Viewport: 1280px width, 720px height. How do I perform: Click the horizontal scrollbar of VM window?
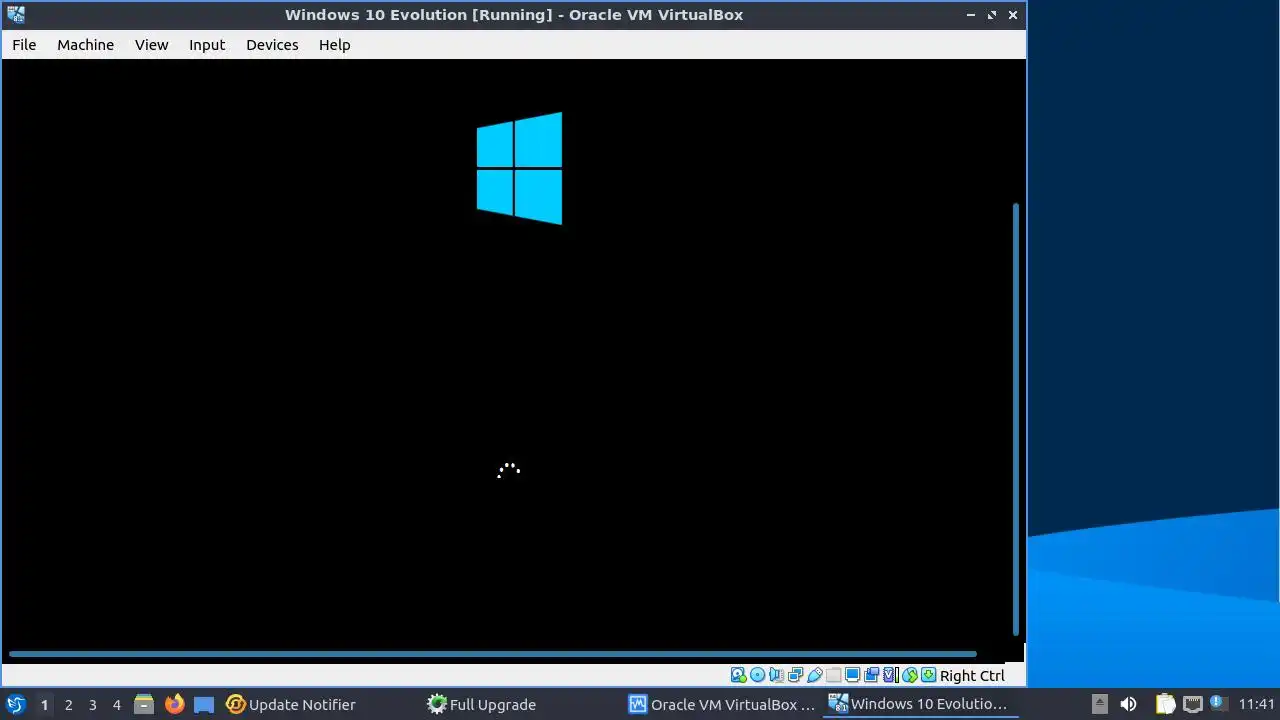coord(493,654)
